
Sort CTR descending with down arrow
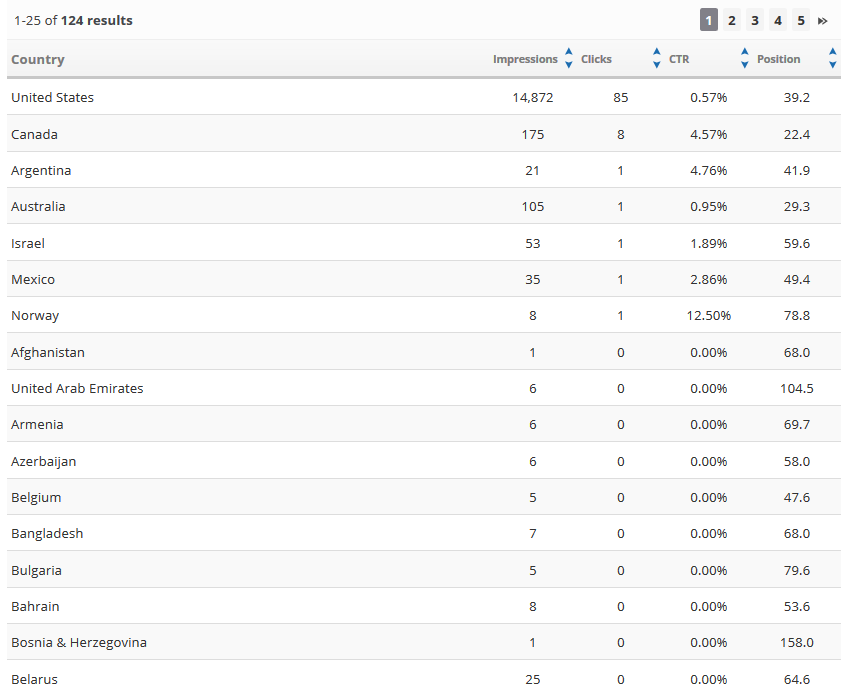pos(745,65)
